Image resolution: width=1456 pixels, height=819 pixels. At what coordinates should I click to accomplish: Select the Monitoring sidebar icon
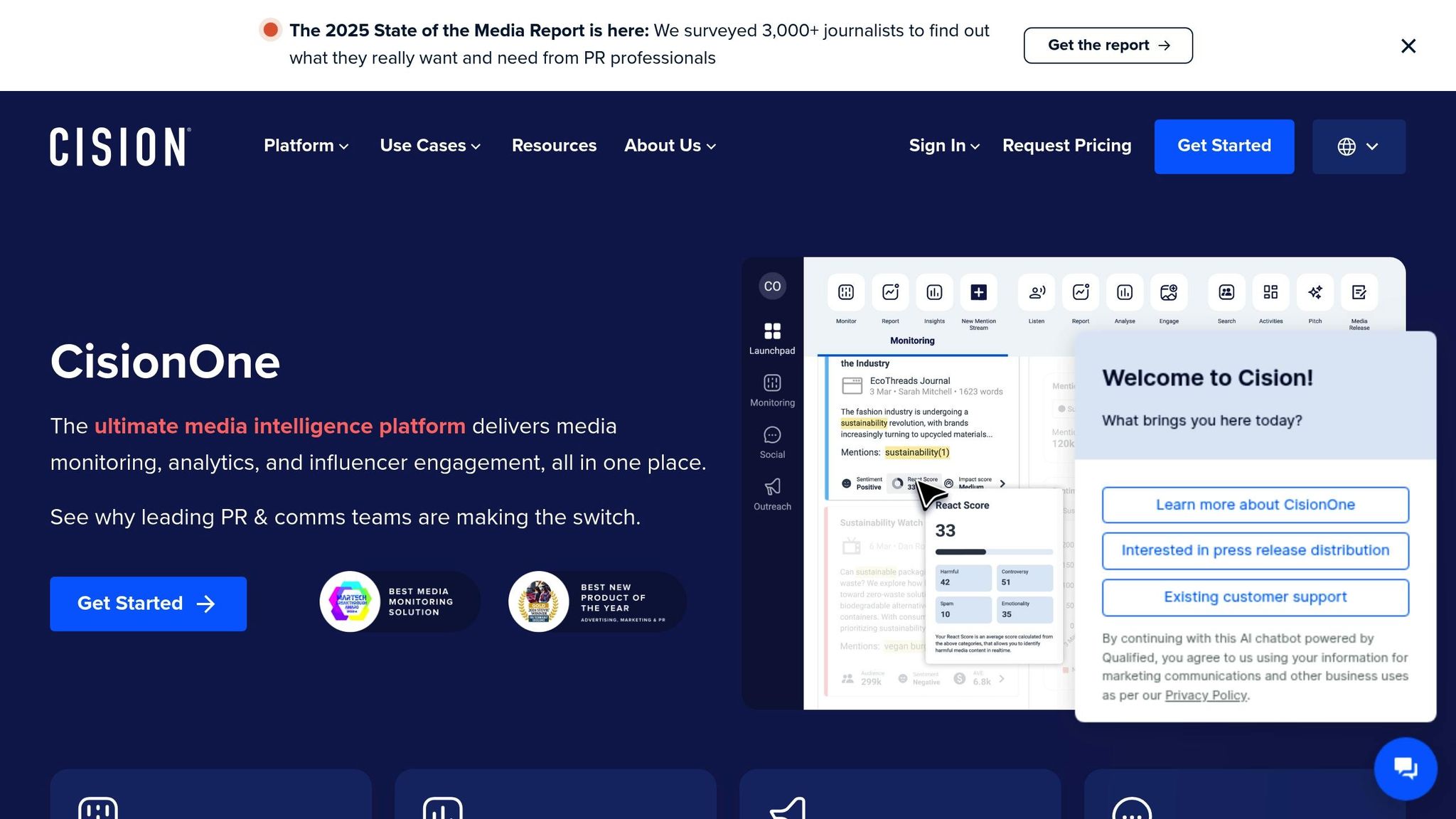pos(772,383)
